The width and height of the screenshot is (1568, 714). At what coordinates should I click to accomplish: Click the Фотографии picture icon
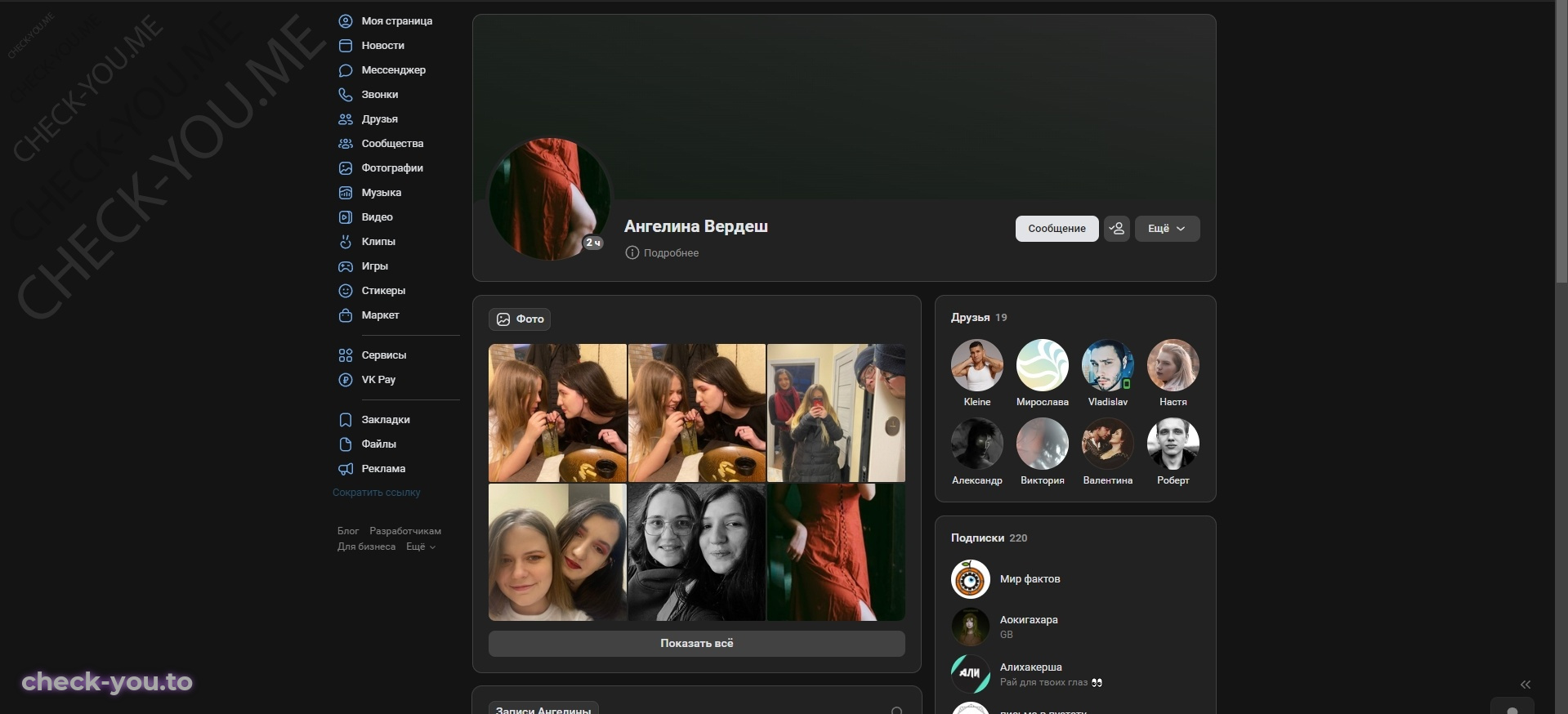pos(346,168)
